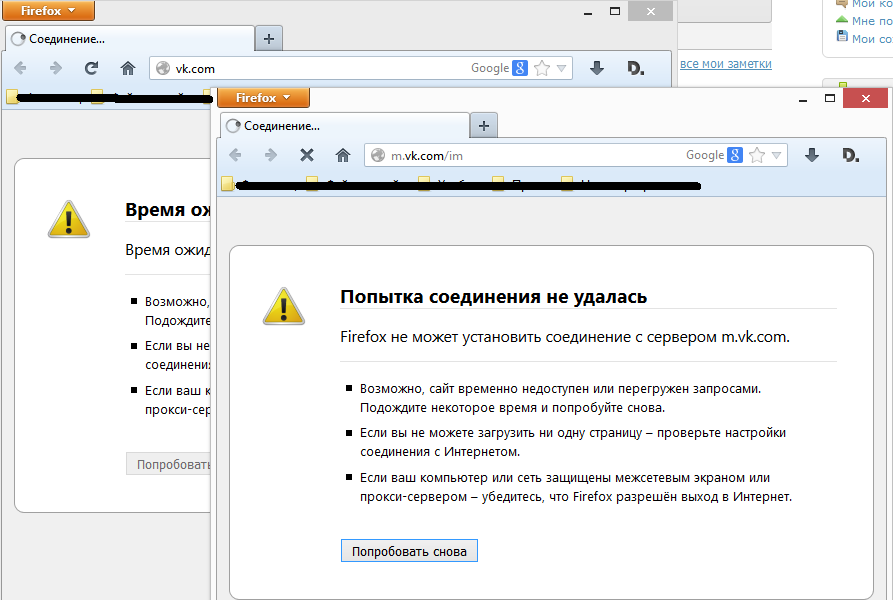Open URL history dropdown in back window

[562, 68]
